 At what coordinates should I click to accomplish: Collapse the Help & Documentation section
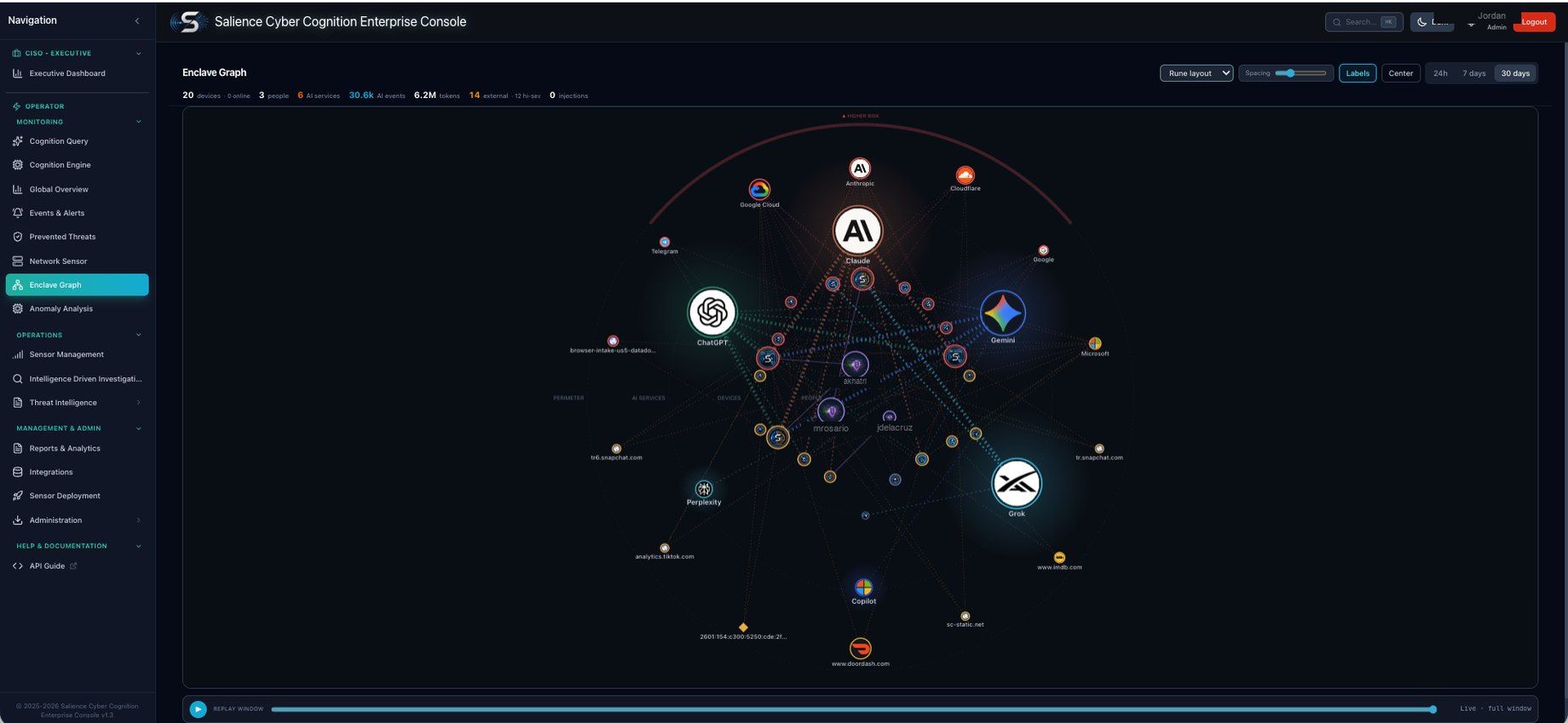pyautogui.click(x=139, y=546)
